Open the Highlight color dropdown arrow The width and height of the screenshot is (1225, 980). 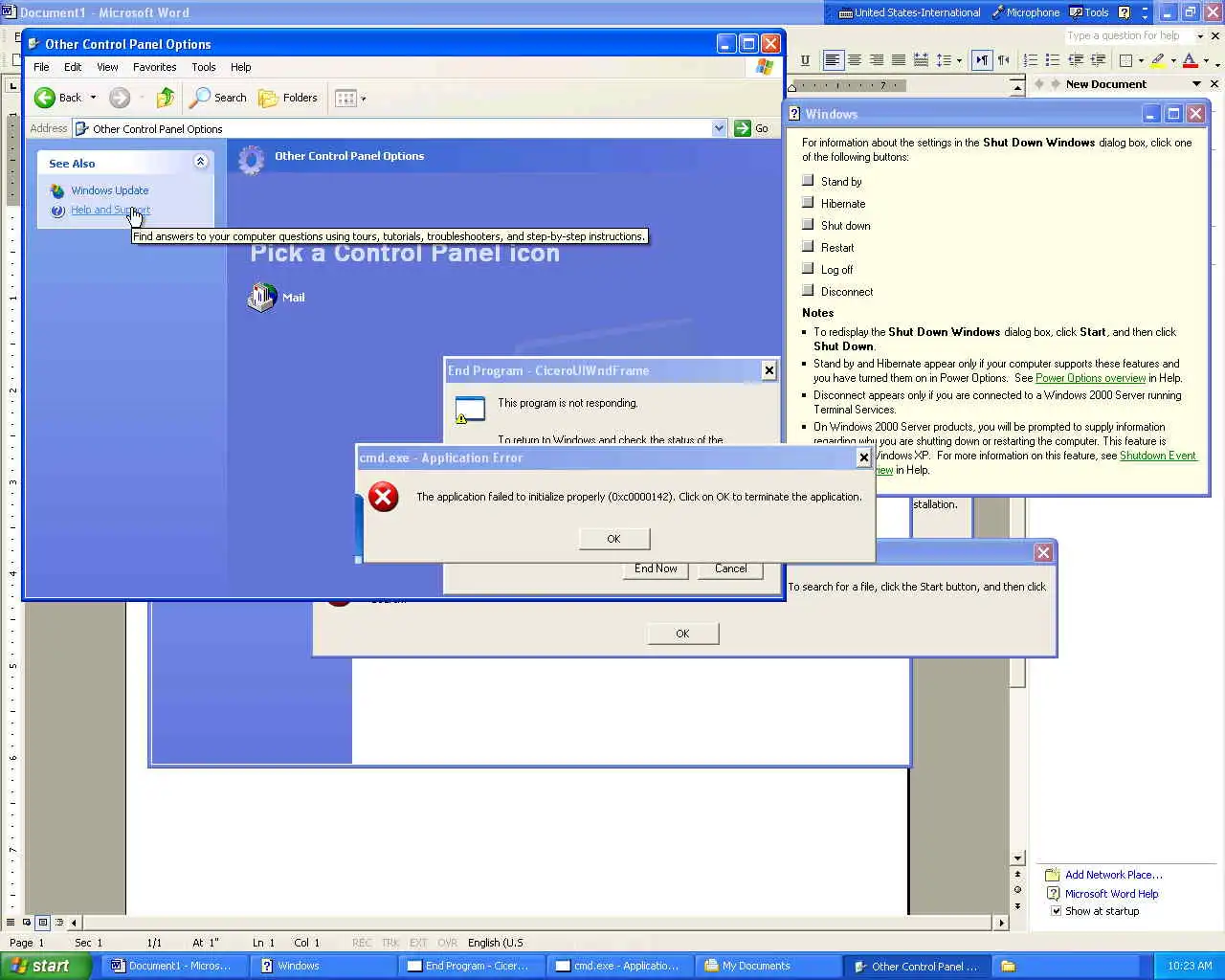click(1173, 60)
